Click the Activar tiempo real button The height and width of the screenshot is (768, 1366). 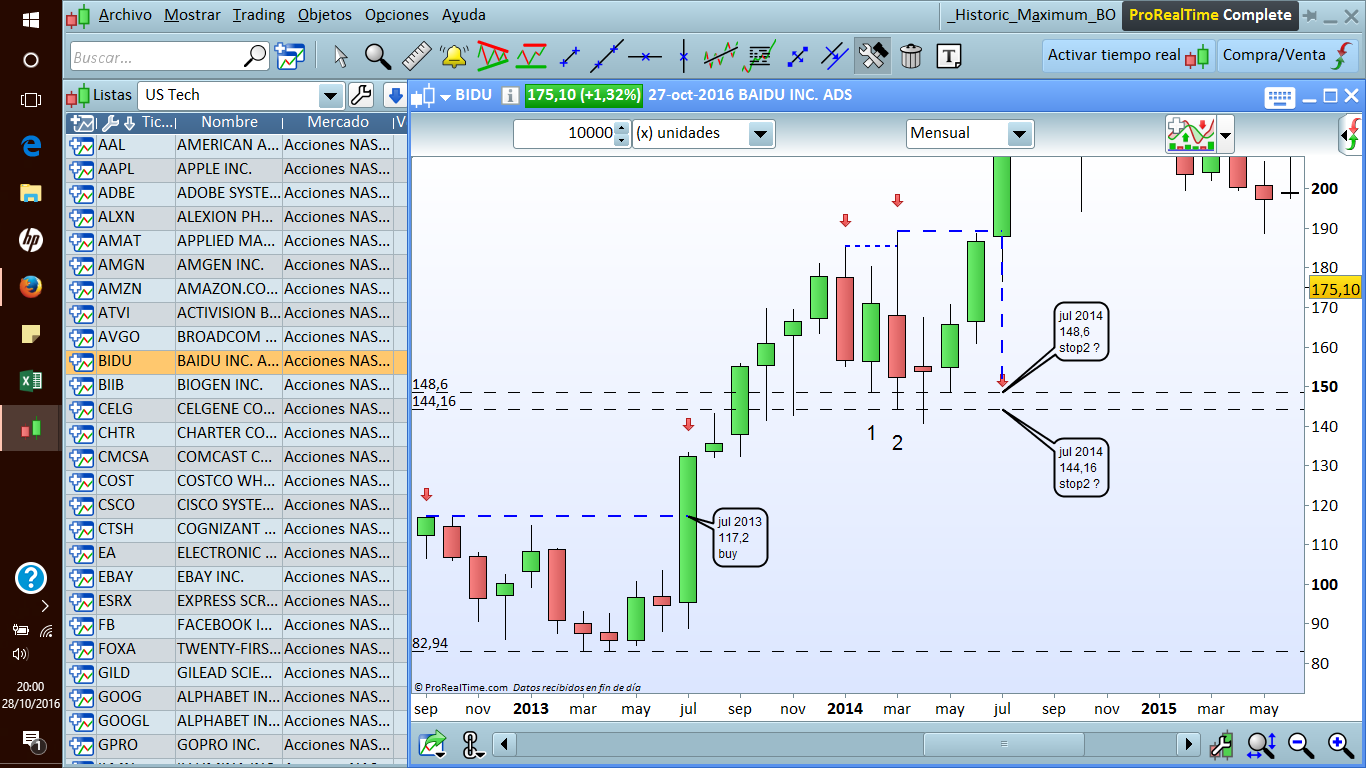click(x=1129, y=56)
